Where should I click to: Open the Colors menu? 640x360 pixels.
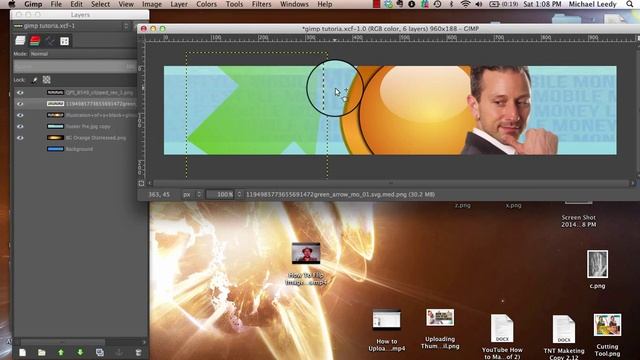(207, 4)
